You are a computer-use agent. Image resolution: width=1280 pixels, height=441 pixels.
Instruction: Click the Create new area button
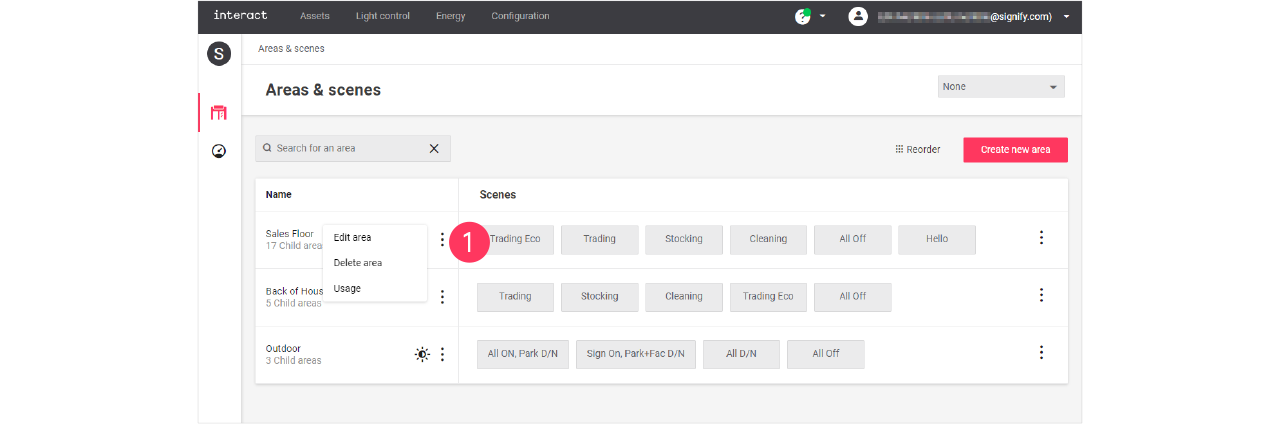pyautogui.click(x=1015, y=150)
